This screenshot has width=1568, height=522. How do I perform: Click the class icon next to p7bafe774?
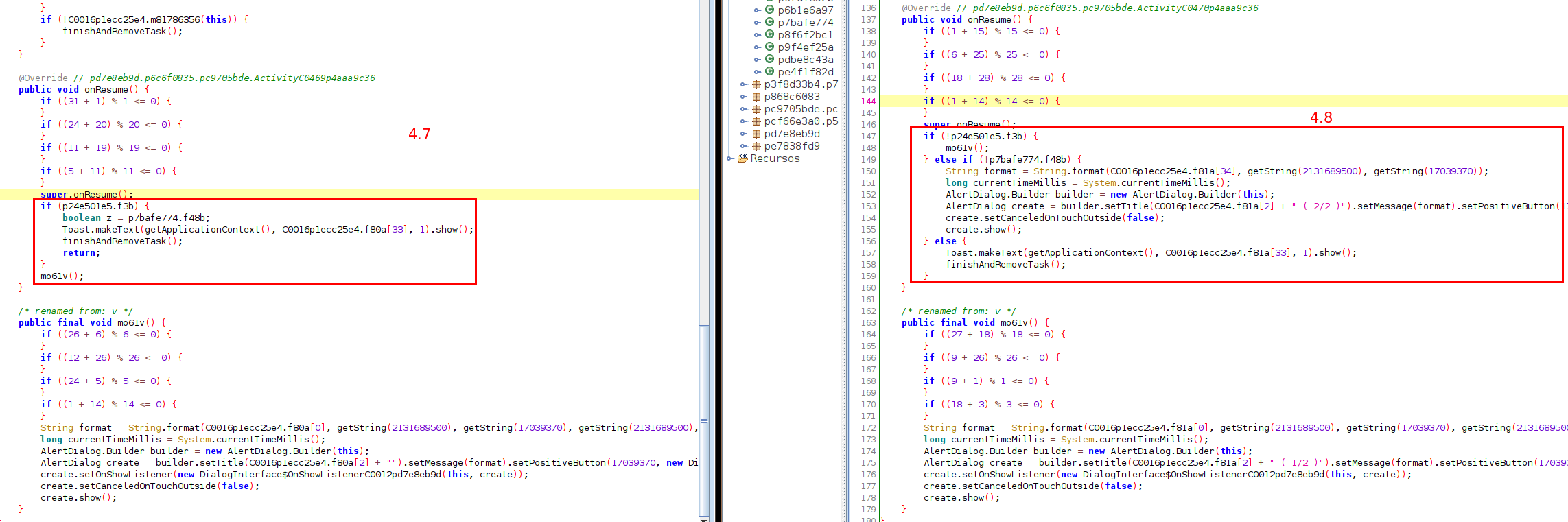click(x=769, y=22)
